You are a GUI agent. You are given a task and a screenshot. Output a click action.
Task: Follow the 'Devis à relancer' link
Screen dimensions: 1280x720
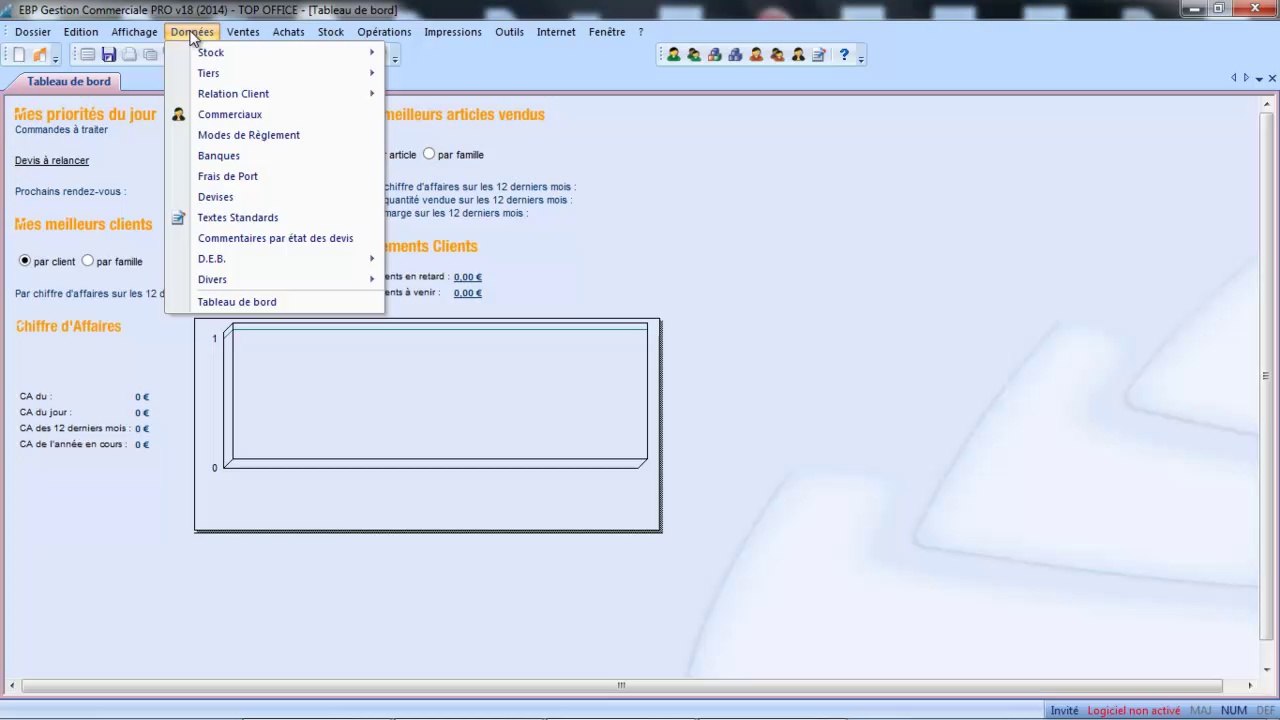[x=52, y=160]
